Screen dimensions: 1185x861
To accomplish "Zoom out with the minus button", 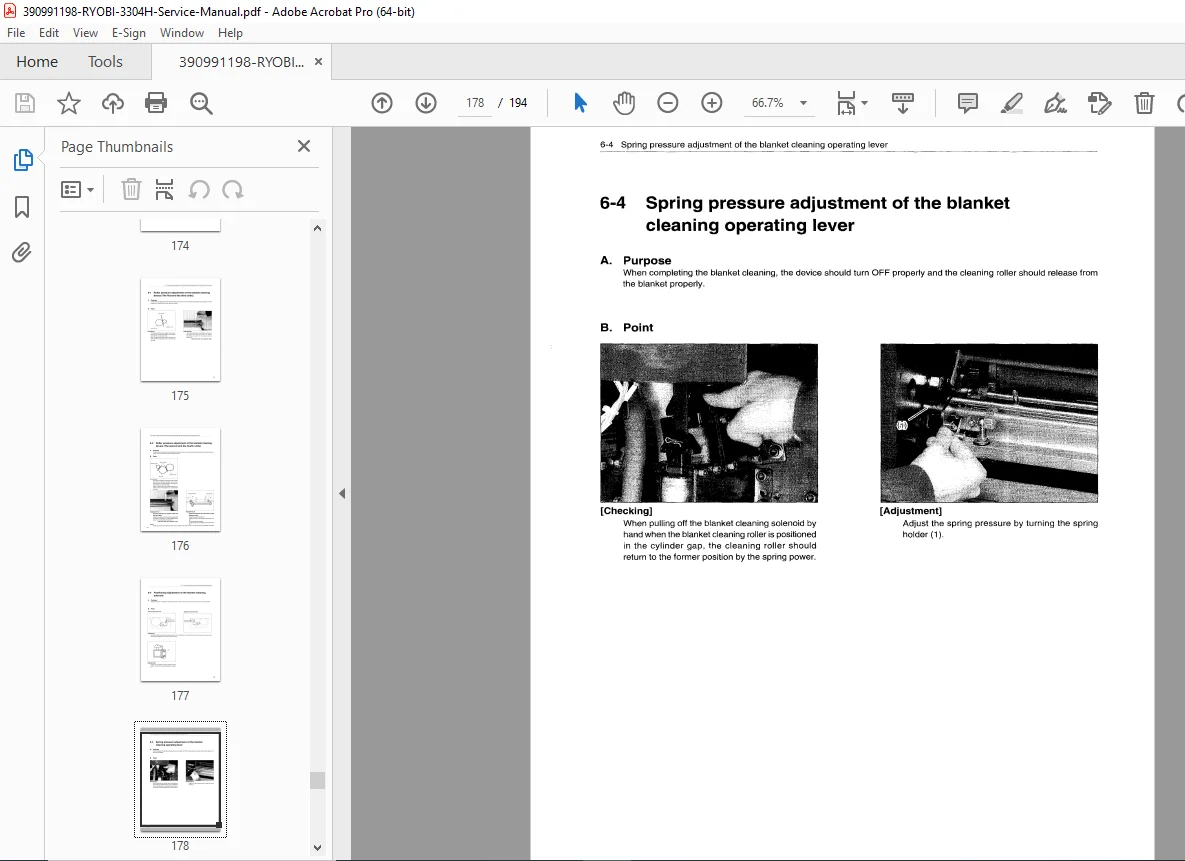I will 667,103.
